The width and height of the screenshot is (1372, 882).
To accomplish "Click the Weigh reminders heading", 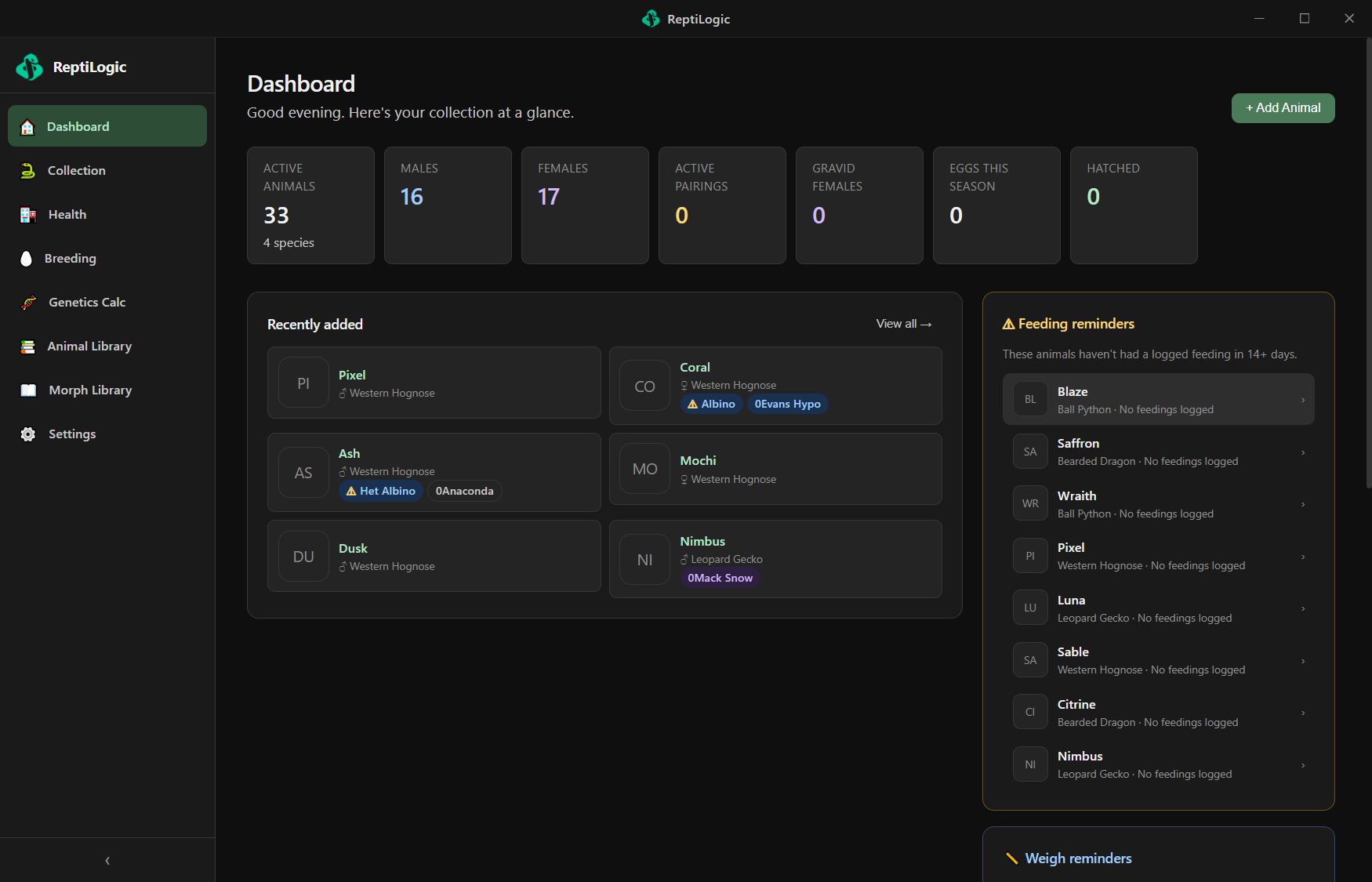I will click(1078, 858).
